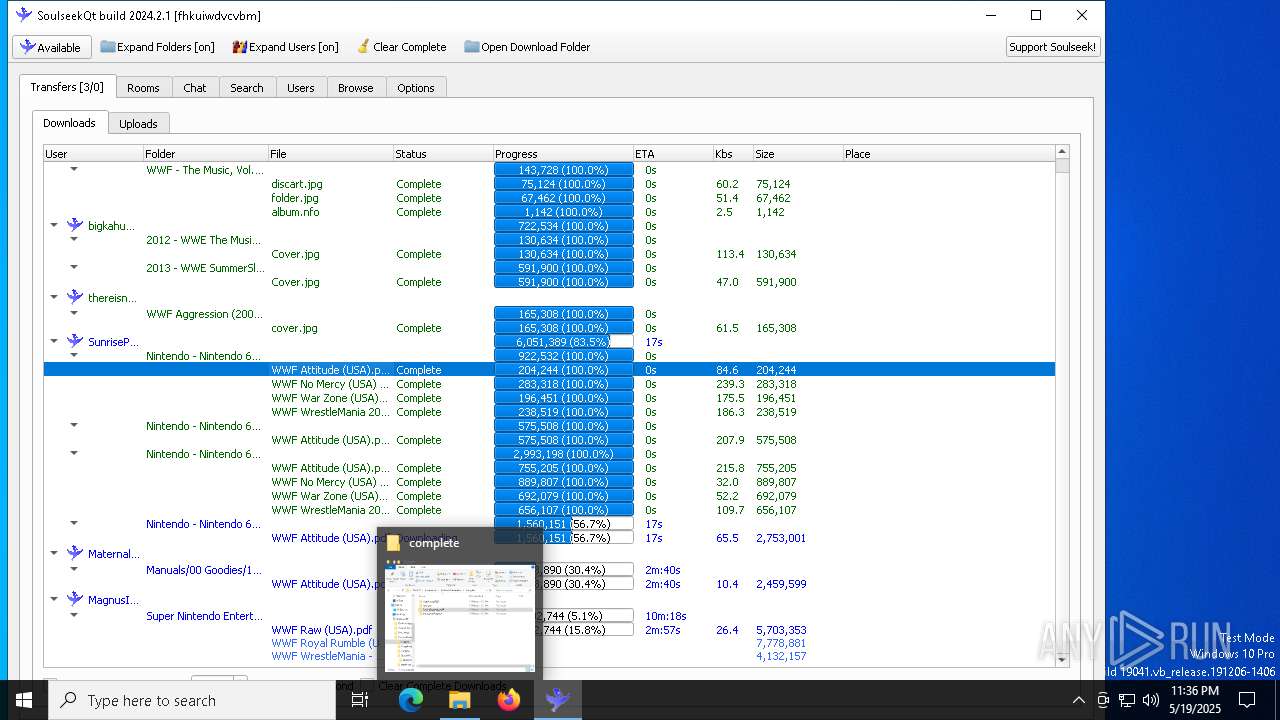Viewport: 1280px width, 720px height.
Task: Sort by the Progress column header
Action: tap(563, 154)
